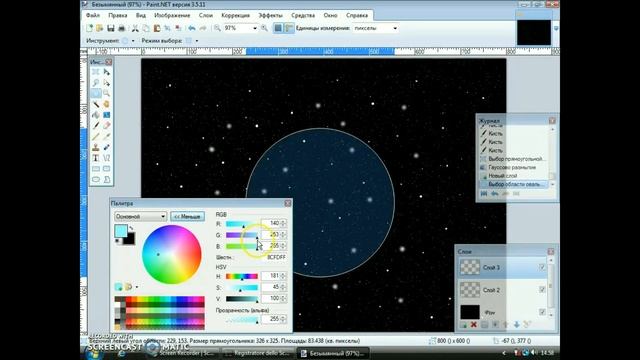Open Слои menu

tap(206, 16)
